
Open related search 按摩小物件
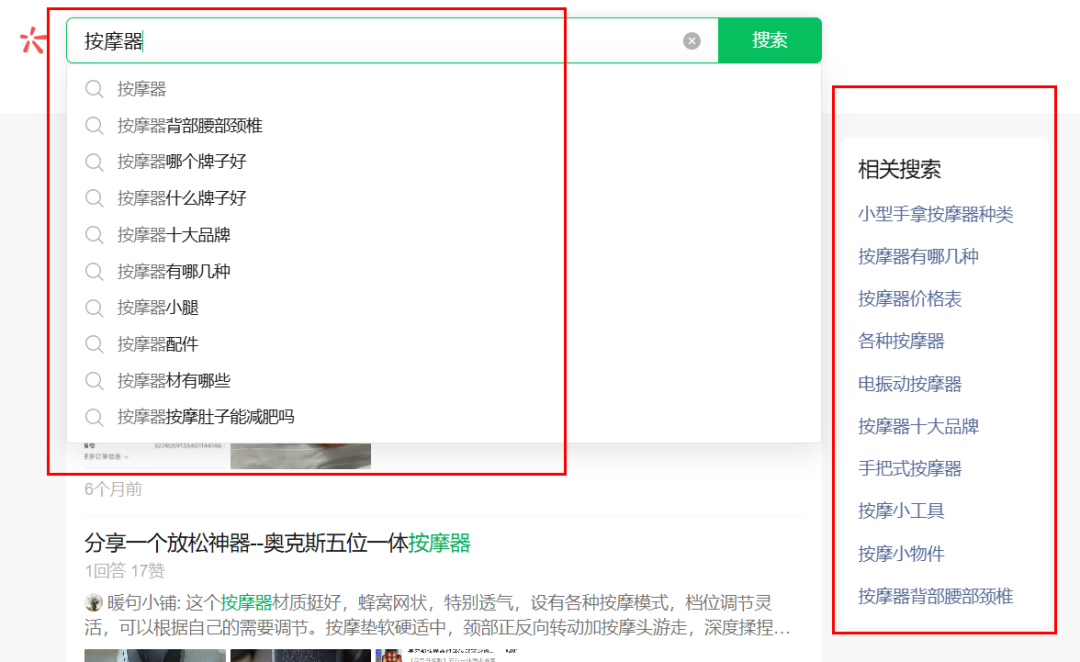click(901, 553)
